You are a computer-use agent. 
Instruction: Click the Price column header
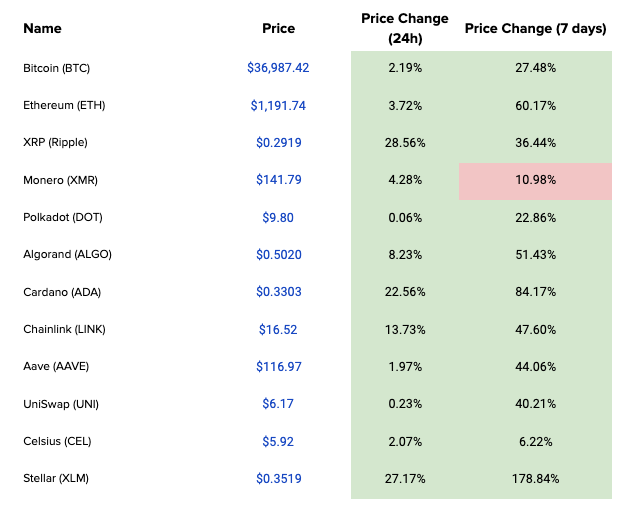tap(278, 28)
